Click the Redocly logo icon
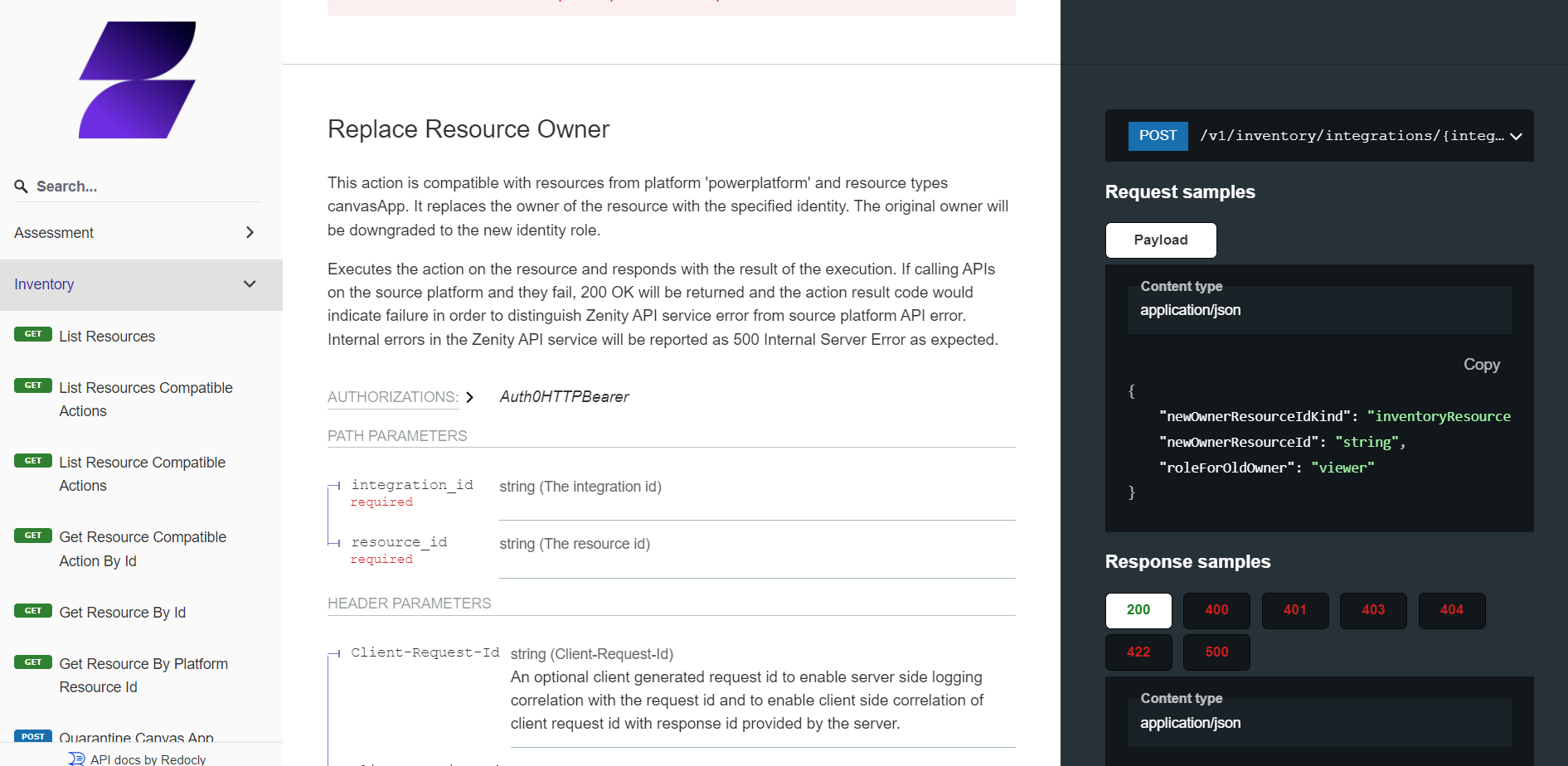The height and width of the screenshot is (766, 1568). (x=76, y=759)
